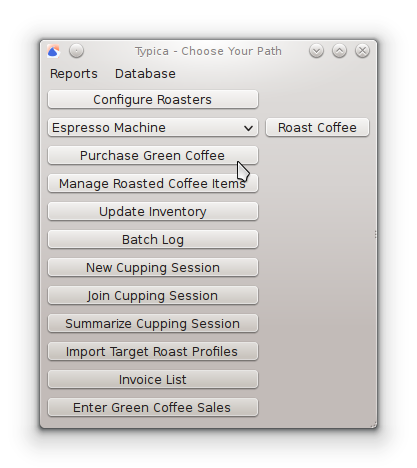Click Update Inventory button

153,212
